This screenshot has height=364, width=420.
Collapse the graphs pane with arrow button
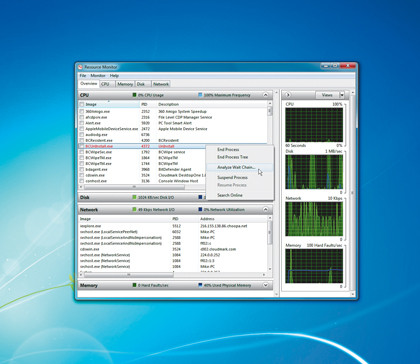click(288, 95)
